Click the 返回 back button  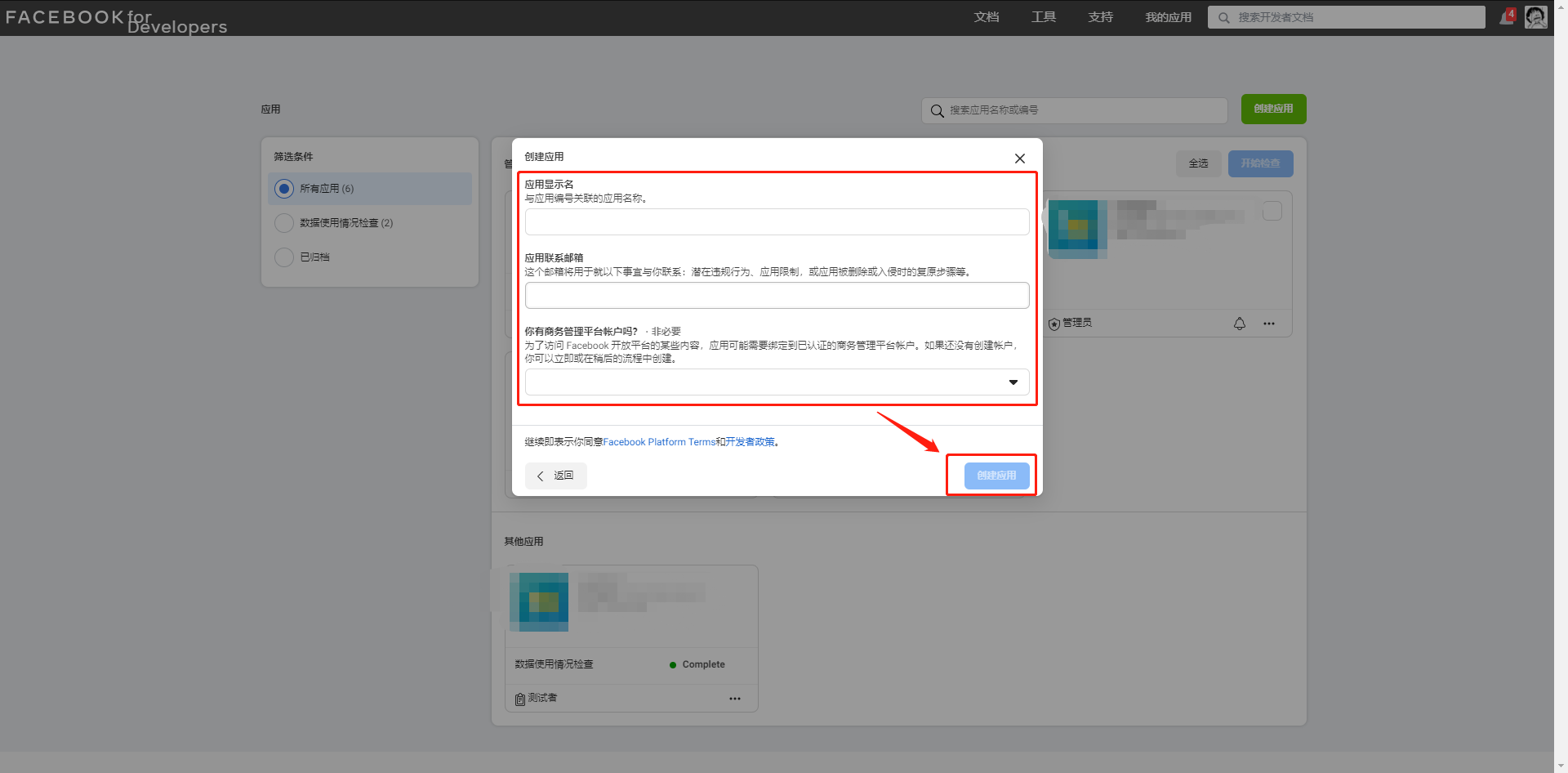point(555,476)
